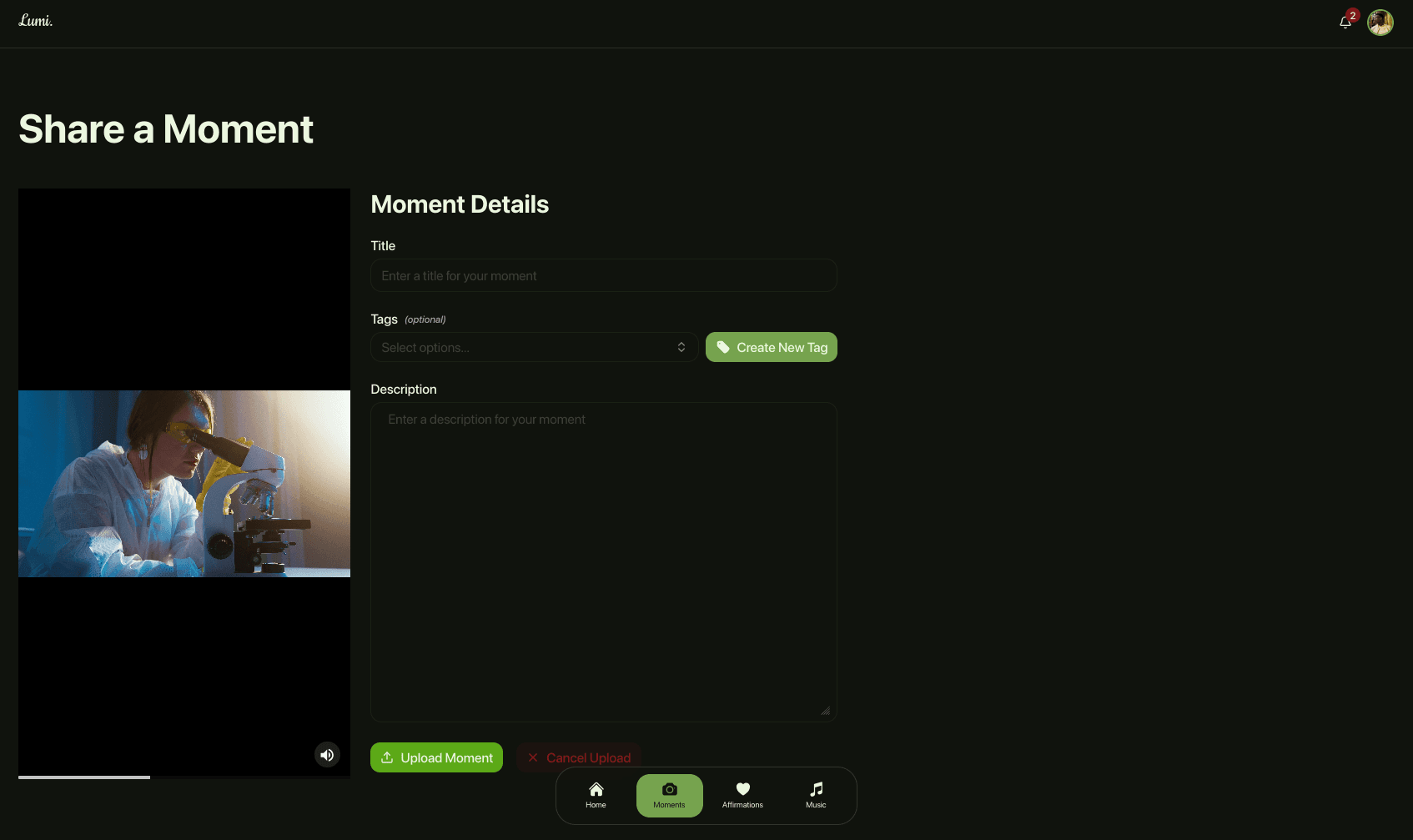Select the Moments camera tab

click(x=670, y=796)
